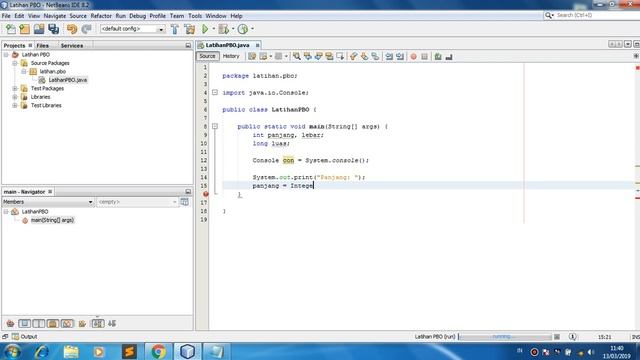Click the Next Bookmark icon
The height and width of the screenshot is (360, 640).
(x=364, y=57)
